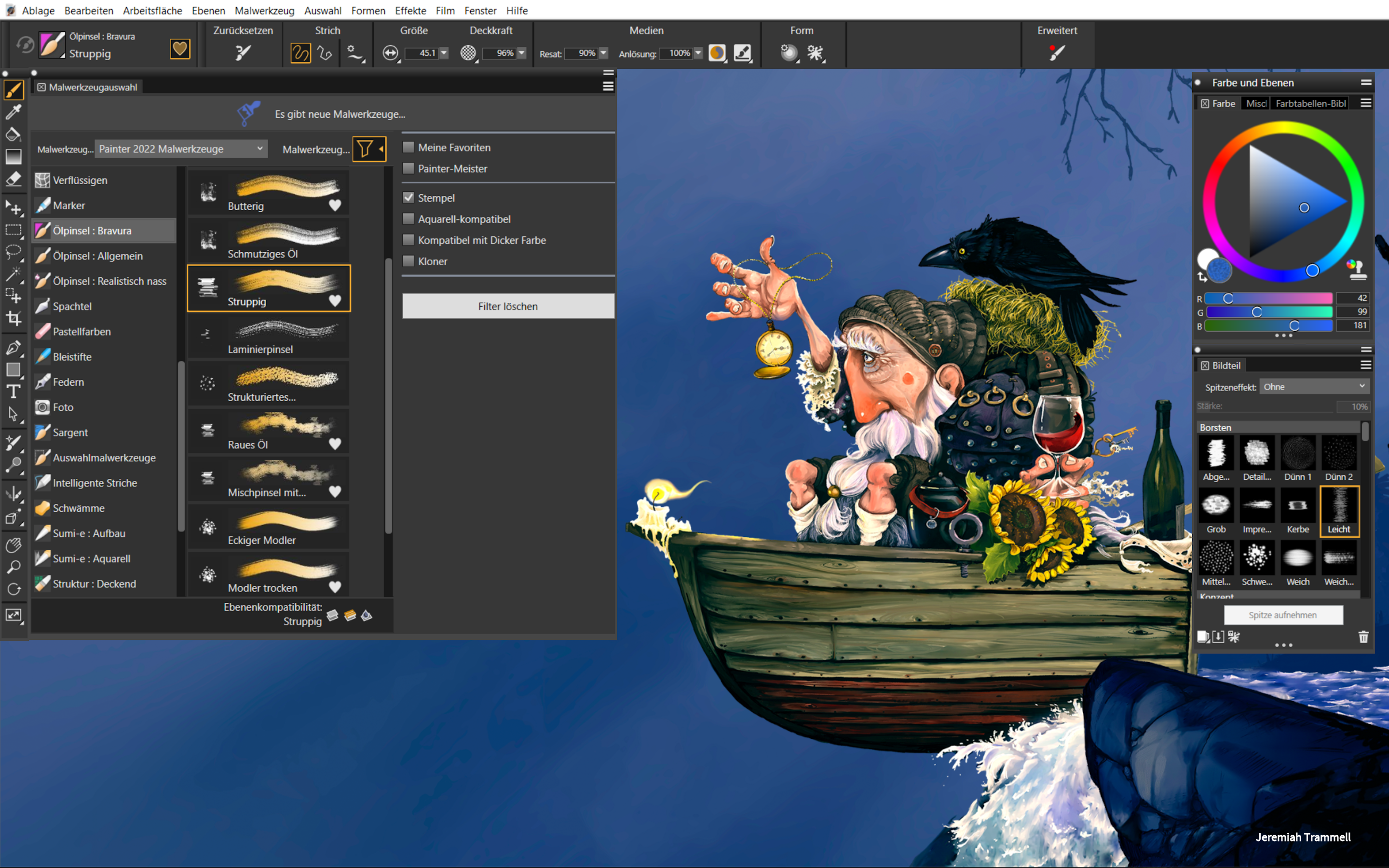Click the trash icon in Bildteil panel
Image resolution: width=1389 pixels, height=868 pixels.
[x=1364, y=636]
